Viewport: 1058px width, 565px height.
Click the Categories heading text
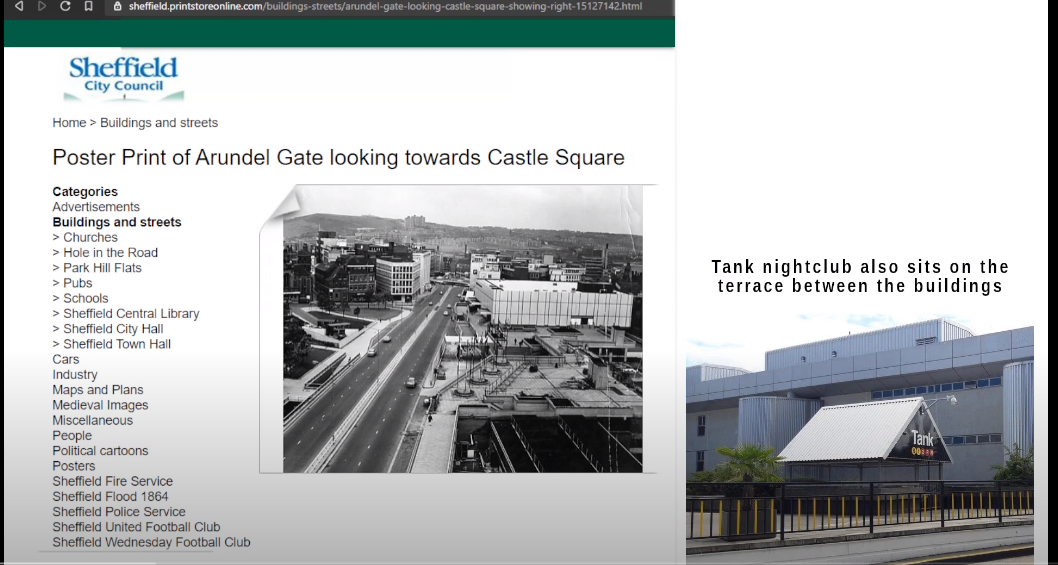(85, 192)
